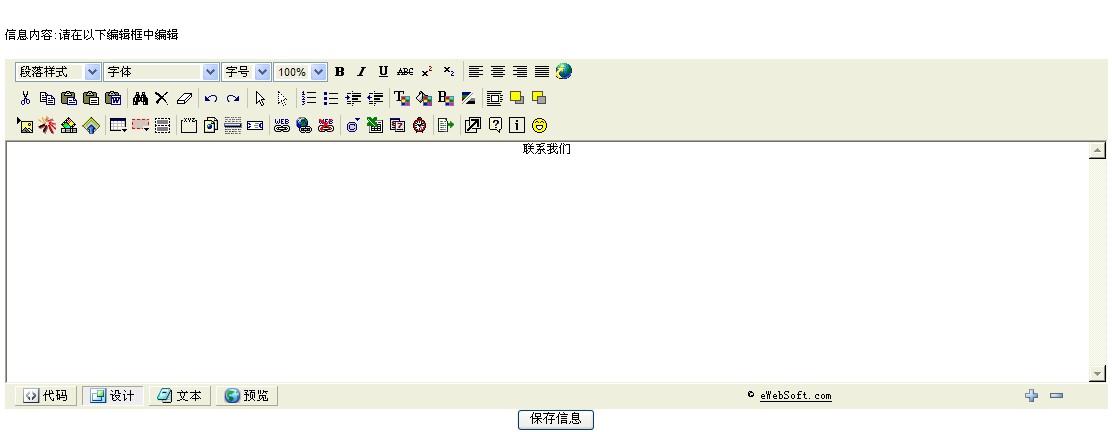Click the 保存信息 save button

556,419
